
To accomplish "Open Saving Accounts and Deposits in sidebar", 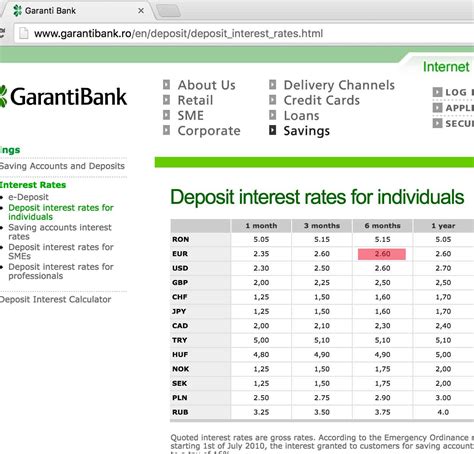I will [x=62, y=166].
